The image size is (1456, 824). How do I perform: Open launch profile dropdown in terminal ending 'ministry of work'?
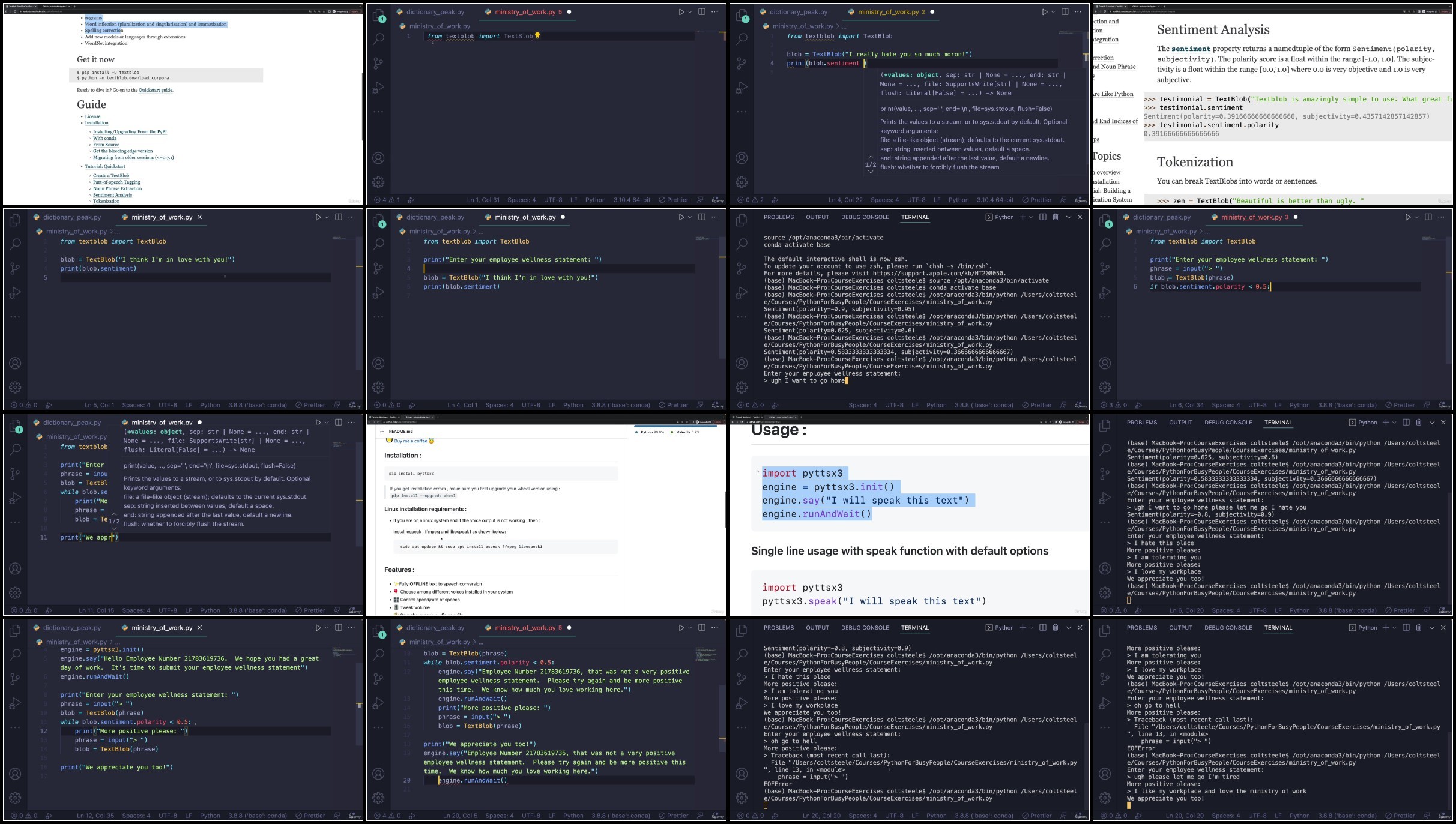pos(1394,628)
